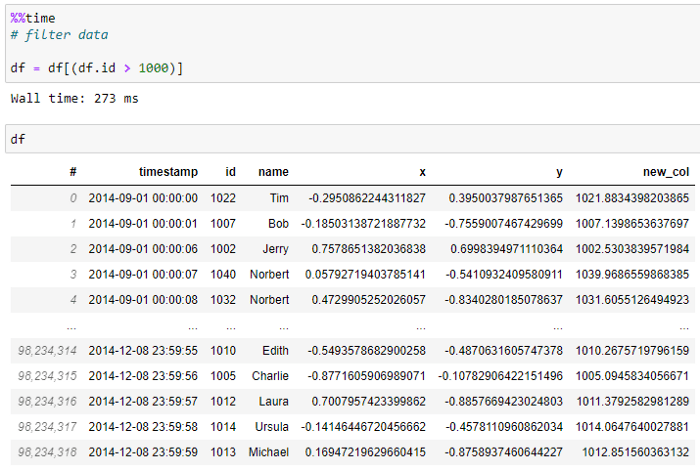Click the 'name' column header
Screen dimensions: 700x469
tap(273, 172)
